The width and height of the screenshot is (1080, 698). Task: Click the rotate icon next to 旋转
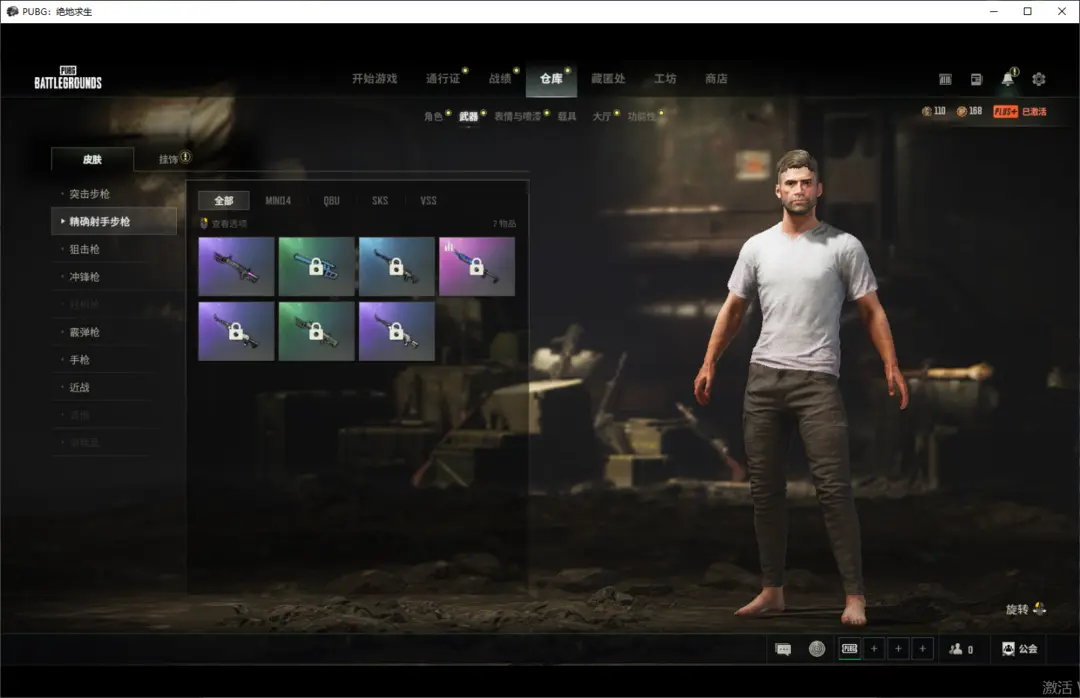click(1039, 609)
